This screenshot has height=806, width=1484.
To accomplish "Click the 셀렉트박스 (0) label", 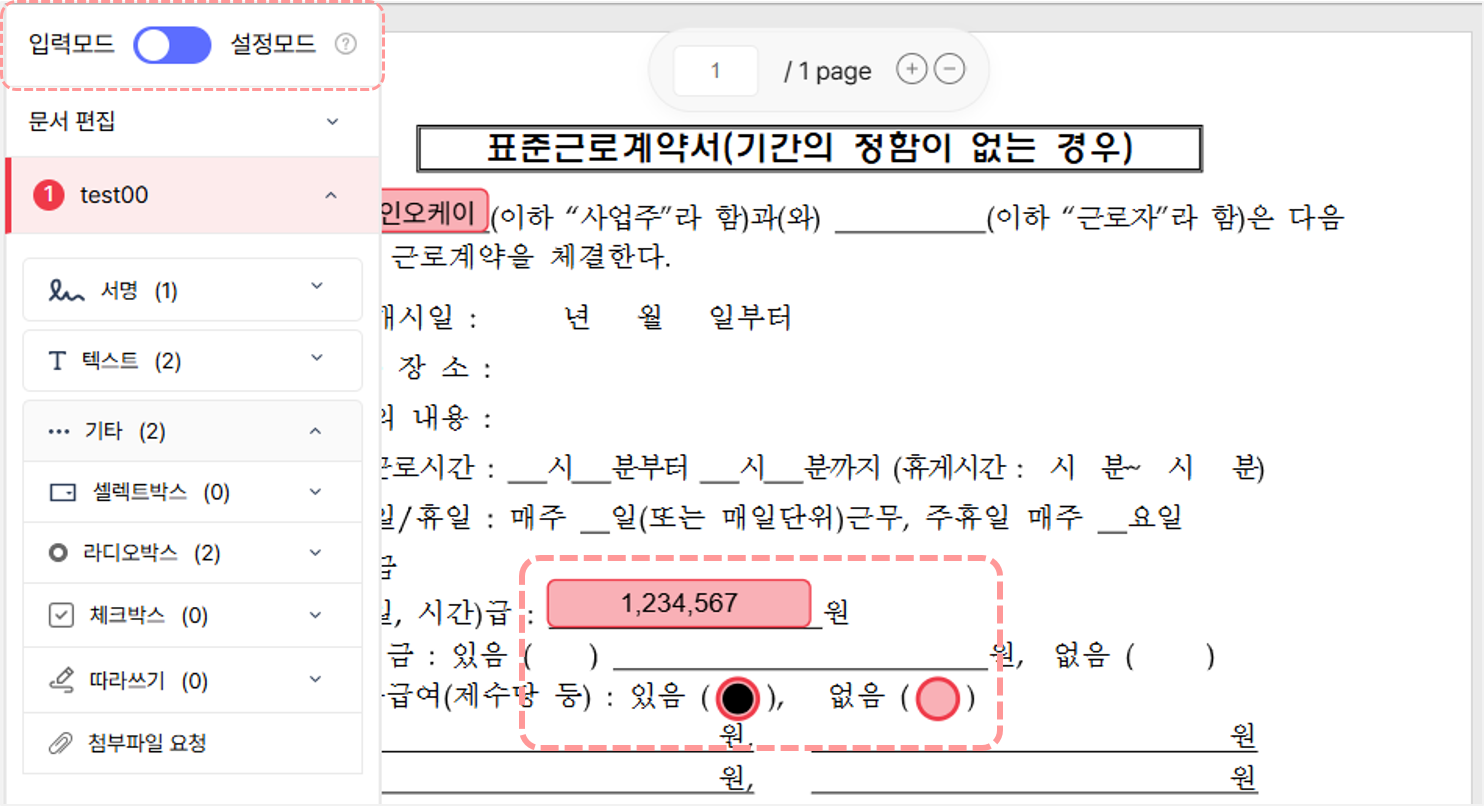I will tap(160, 493).
